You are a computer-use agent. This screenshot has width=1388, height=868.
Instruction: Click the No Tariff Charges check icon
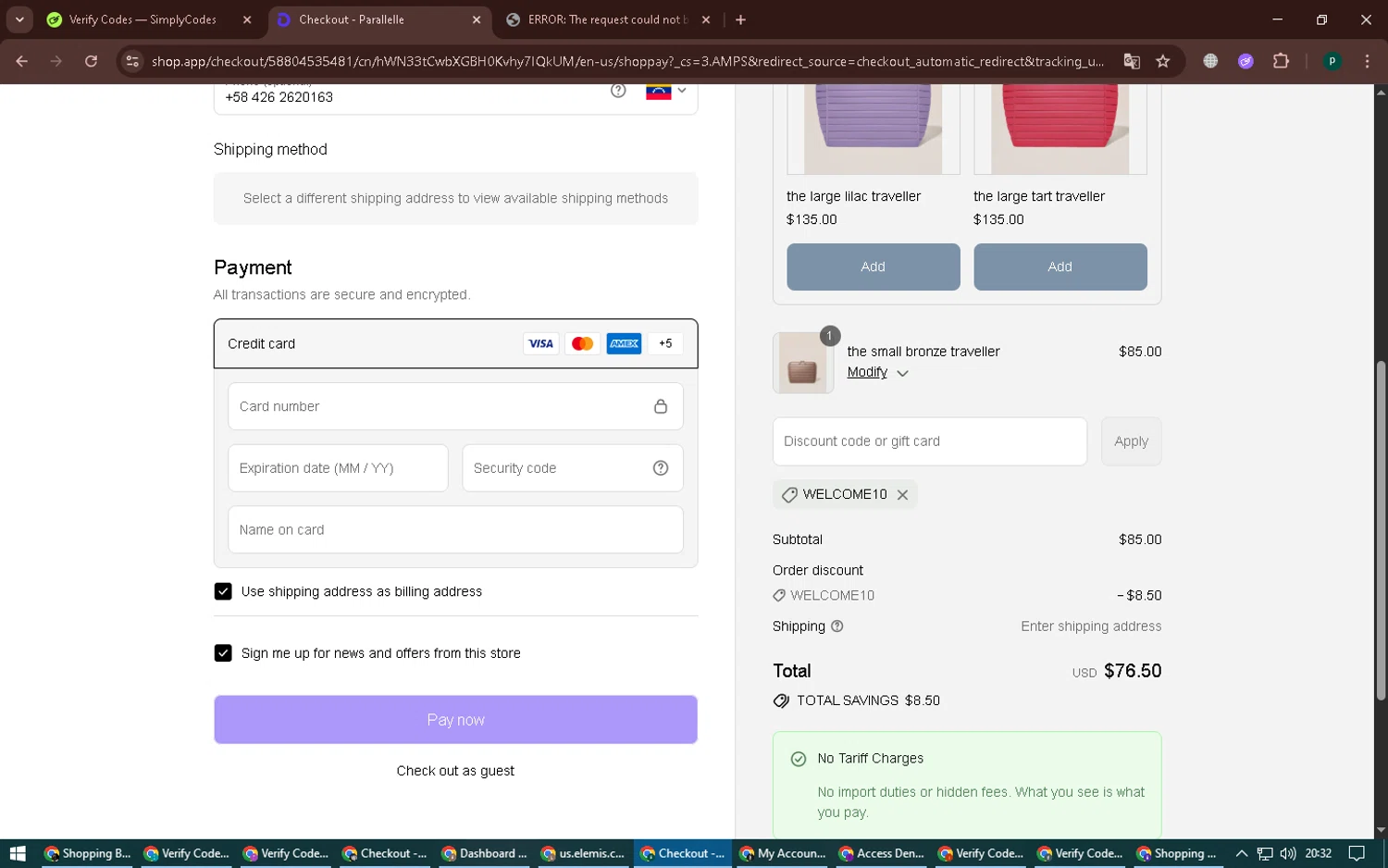tap(799, 759)
